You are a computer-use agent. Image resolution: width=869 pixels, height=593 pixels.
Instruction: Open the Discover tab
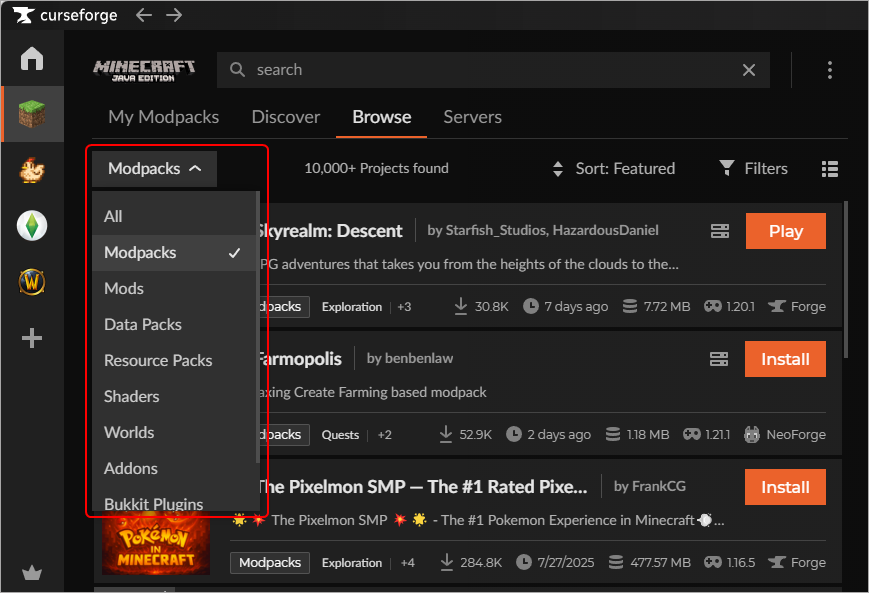(286, 117)
